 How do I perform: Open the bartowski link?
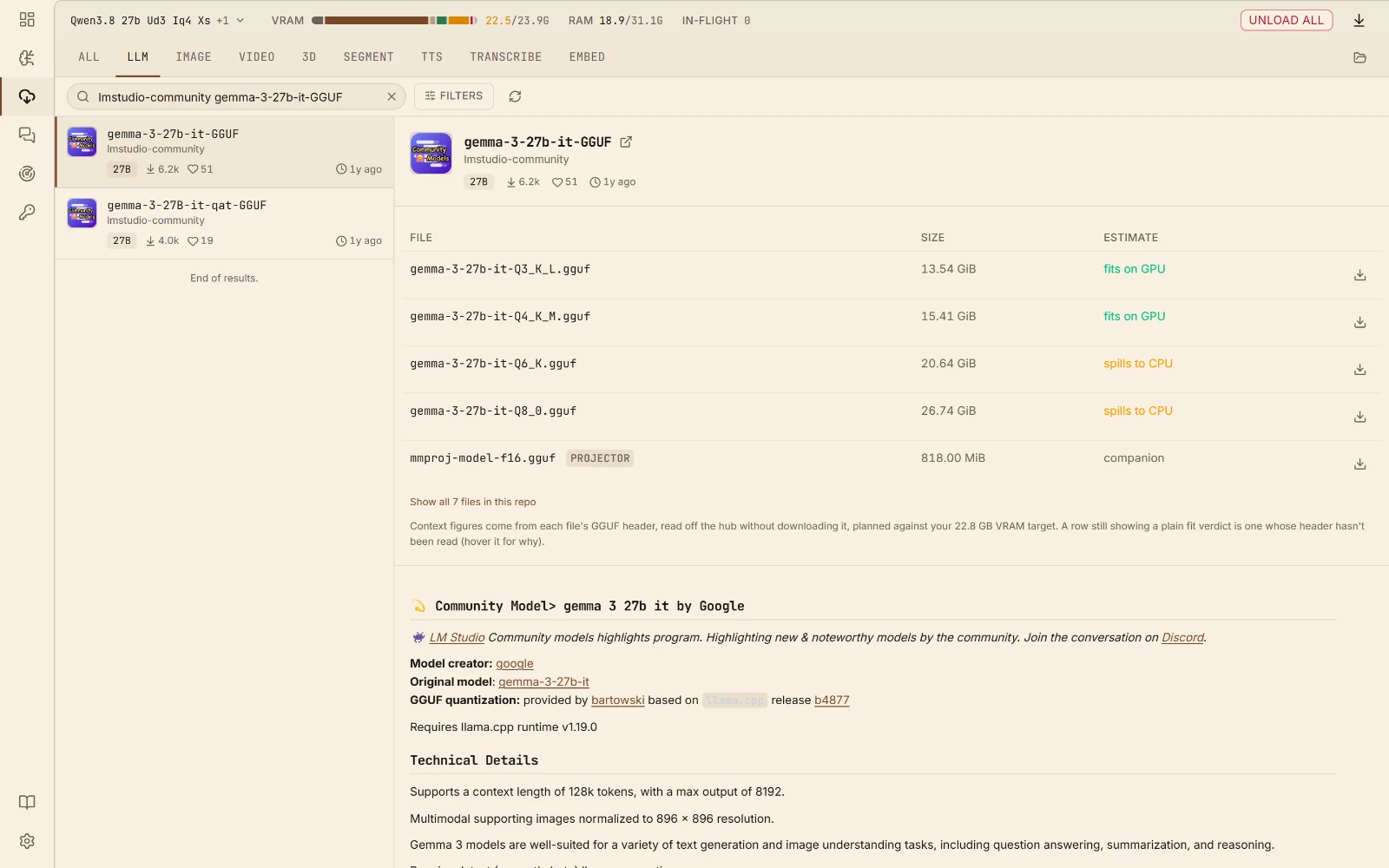(618, 700)
